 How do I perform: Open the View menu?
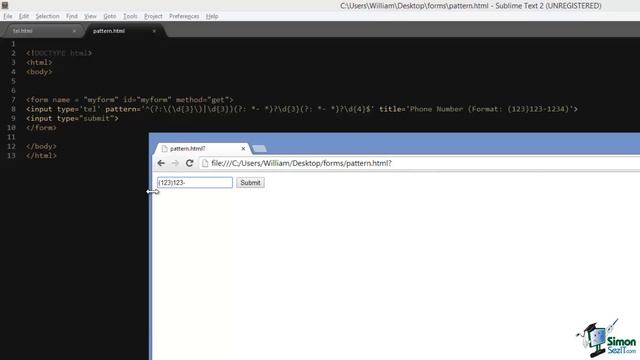click(x=90, y=16)
